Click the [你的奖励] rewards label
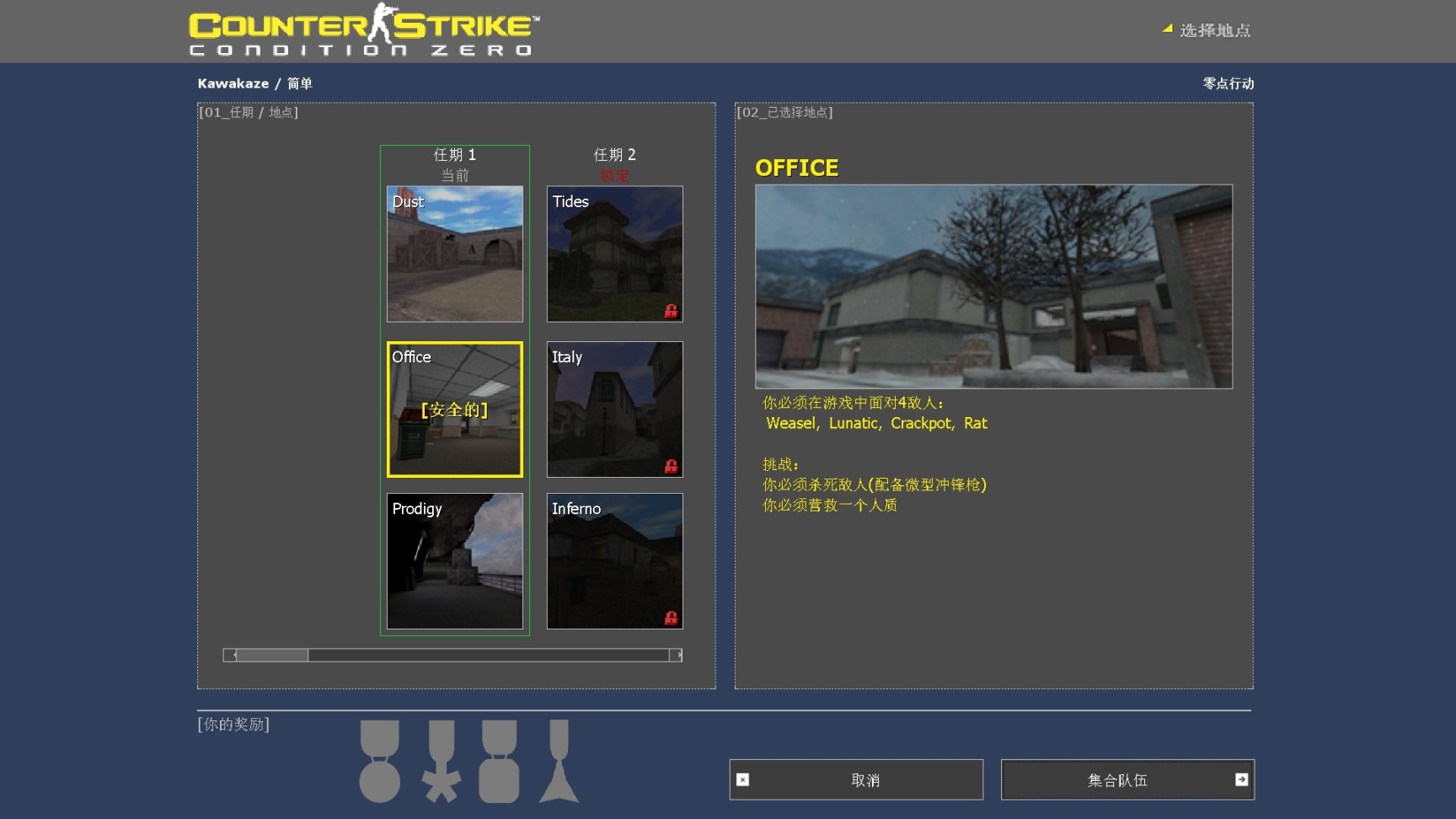 (233, 724)
